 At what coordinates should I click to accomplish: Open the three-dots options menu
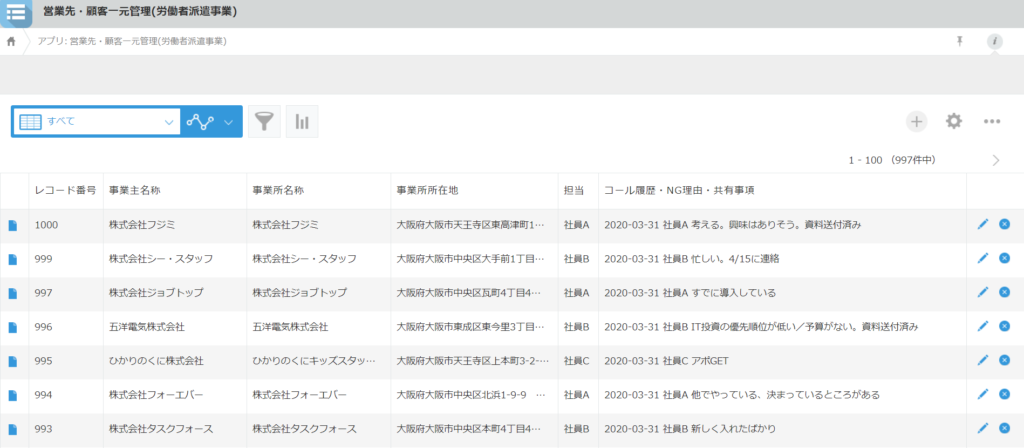(x=992, y=121)
